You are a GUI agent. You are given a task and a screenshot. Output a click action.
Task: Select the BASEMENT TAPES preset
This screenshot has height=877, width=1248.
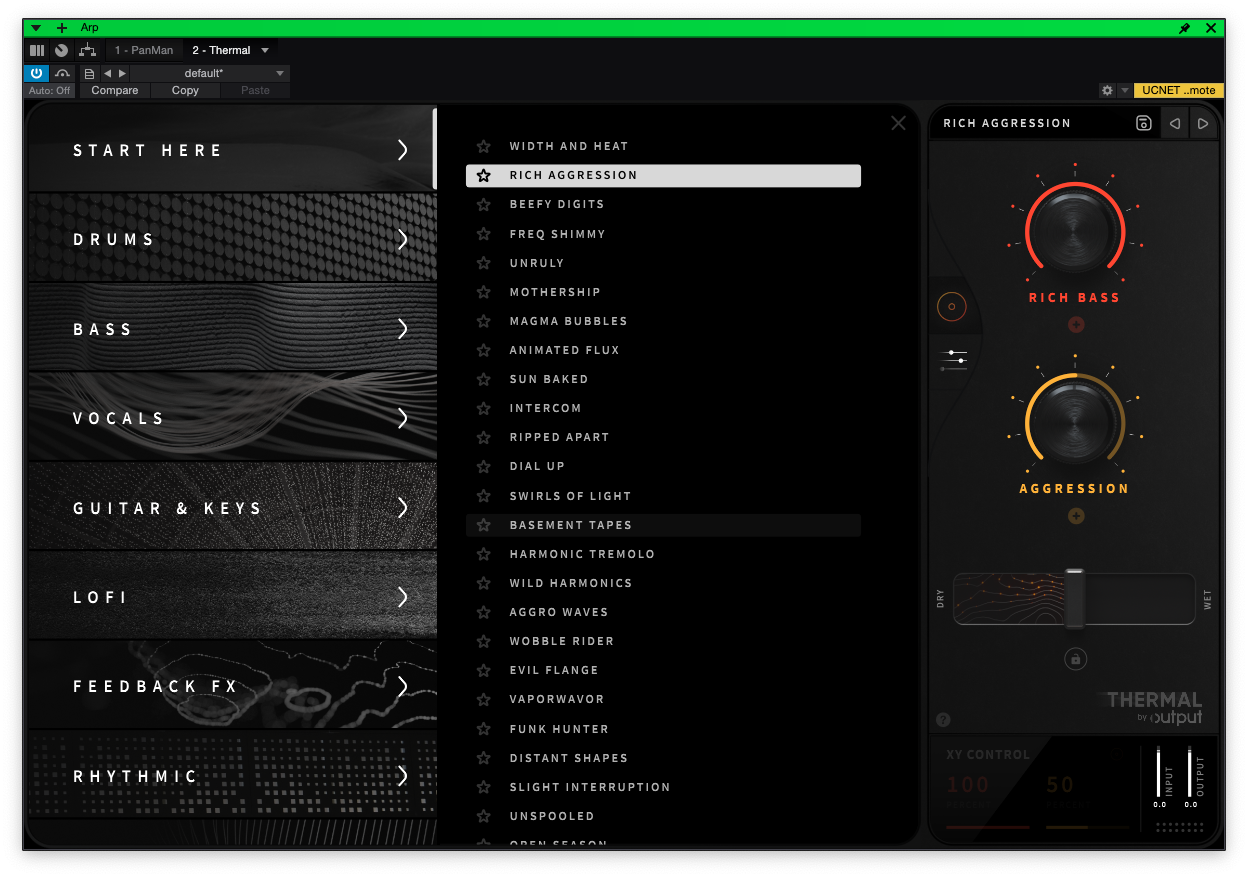pyautogui.click(x=663, y=525)
